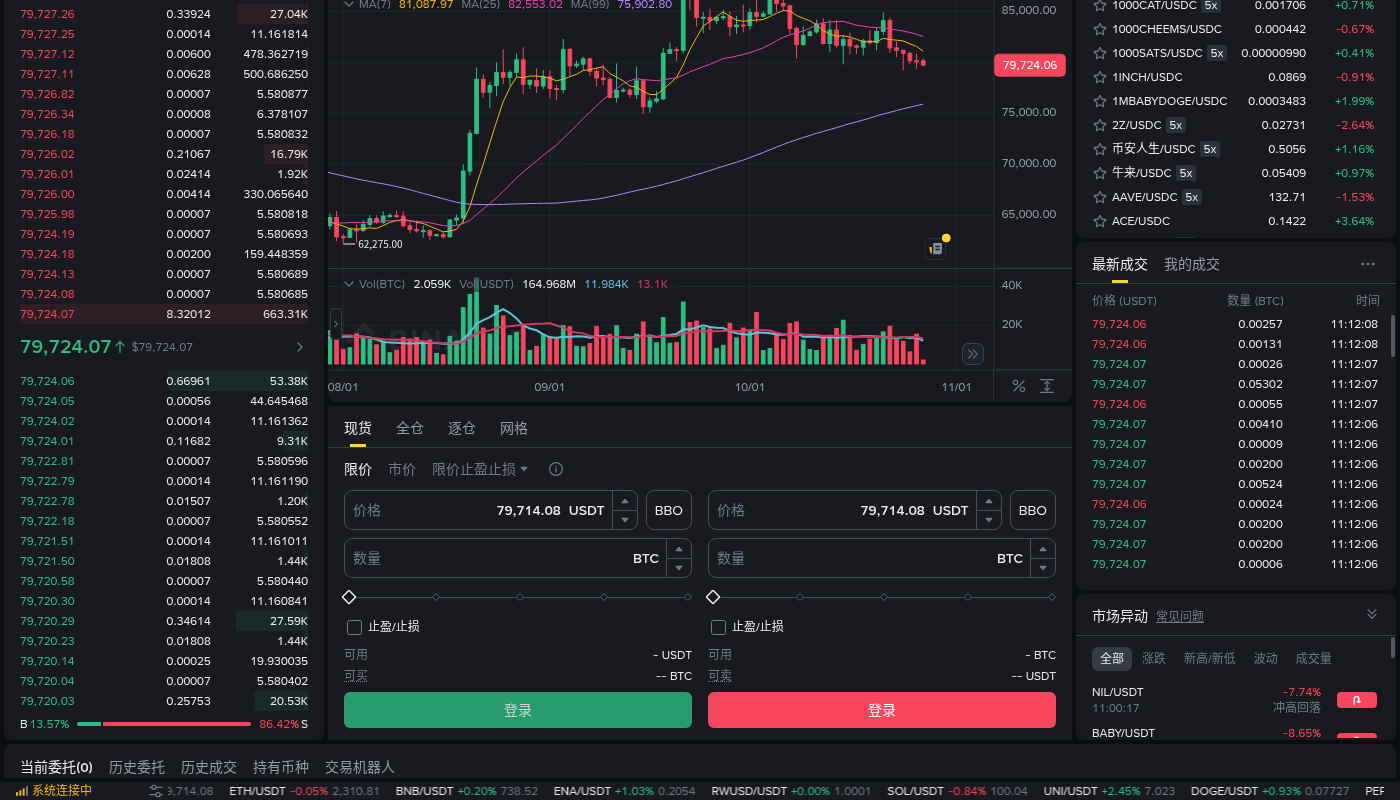
Task: Enable 止盈/止损 checkbox in sell form
Action: (x=718, y=627)
